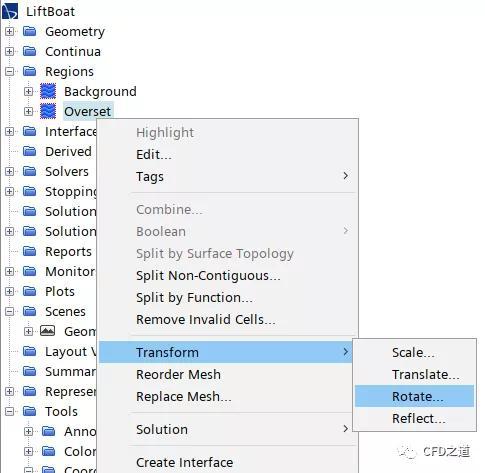Select the Overset region item
This screenshot has height=473, width=485.
click(x=88, y=111)
